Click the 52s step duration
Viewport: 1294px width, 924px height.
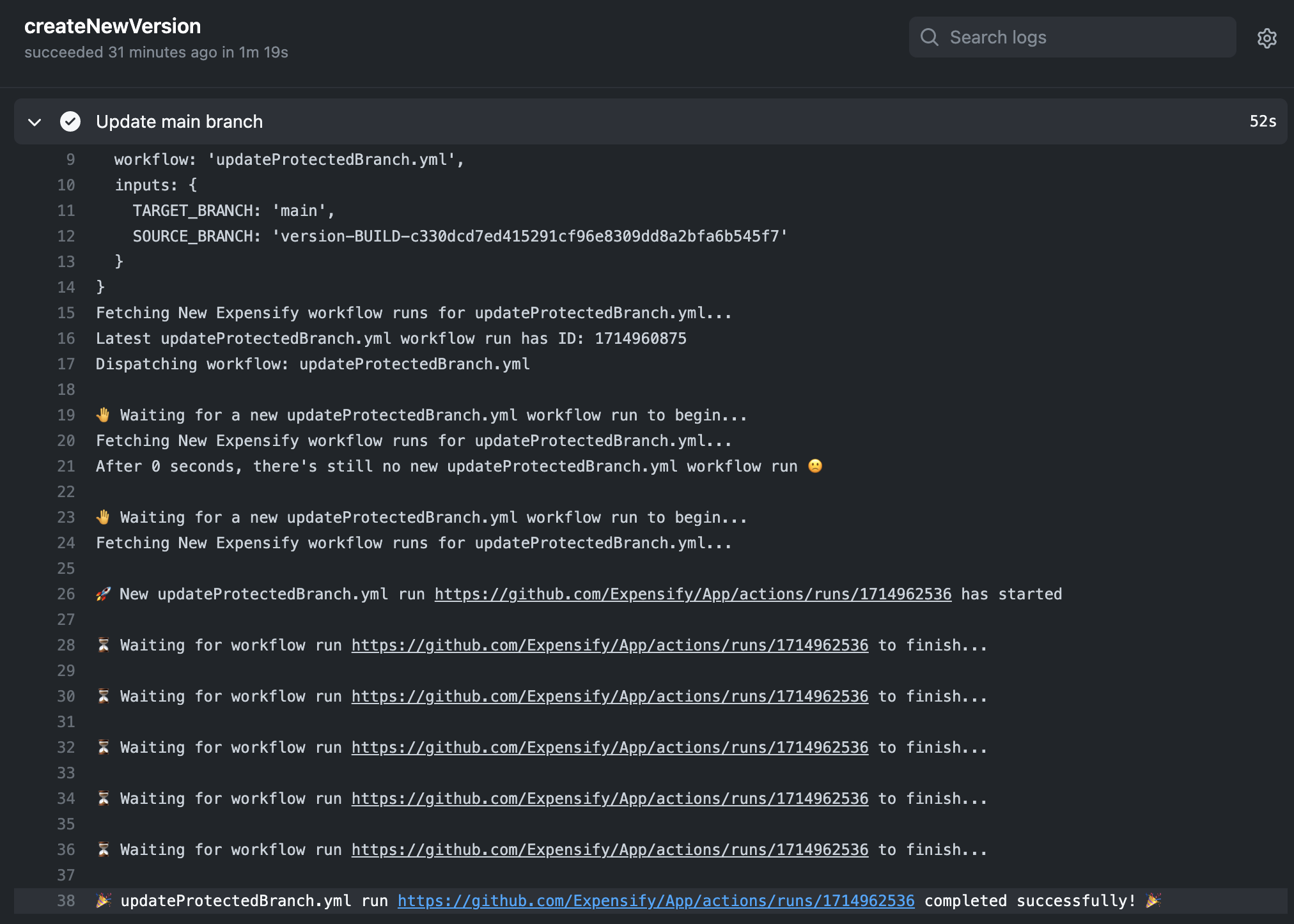[x=1263, y=121]
